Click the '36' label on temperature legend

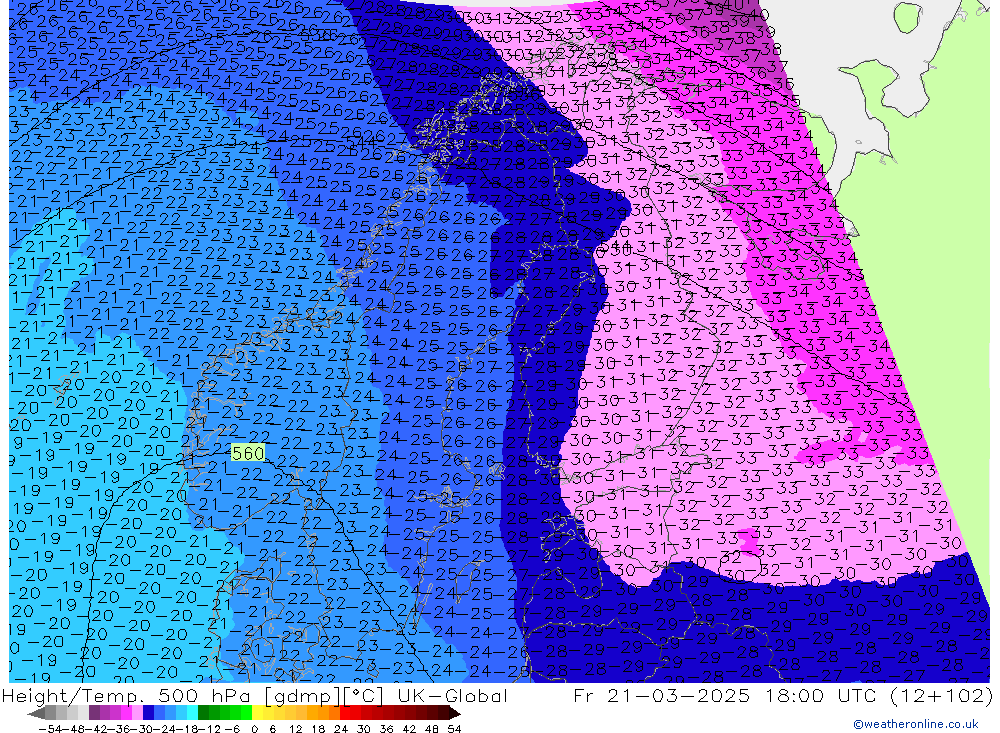(x=386, y=729)
